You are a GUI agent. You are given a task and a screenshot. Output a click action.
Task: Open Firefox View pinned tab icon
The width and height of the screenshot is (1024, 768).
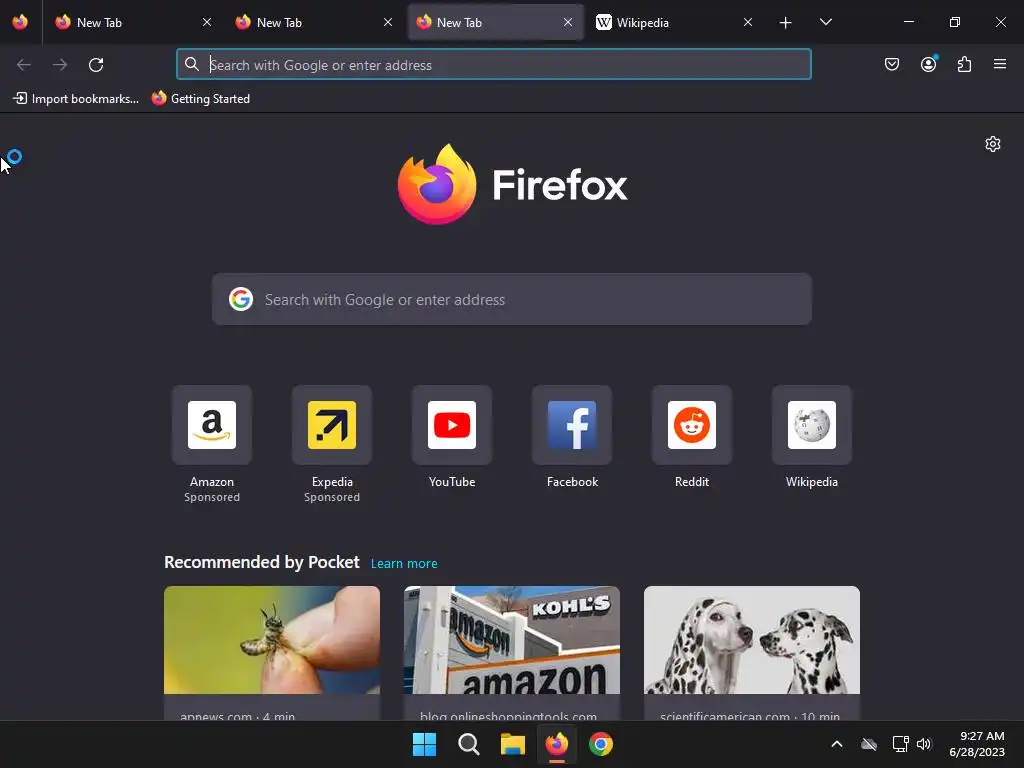20,22
